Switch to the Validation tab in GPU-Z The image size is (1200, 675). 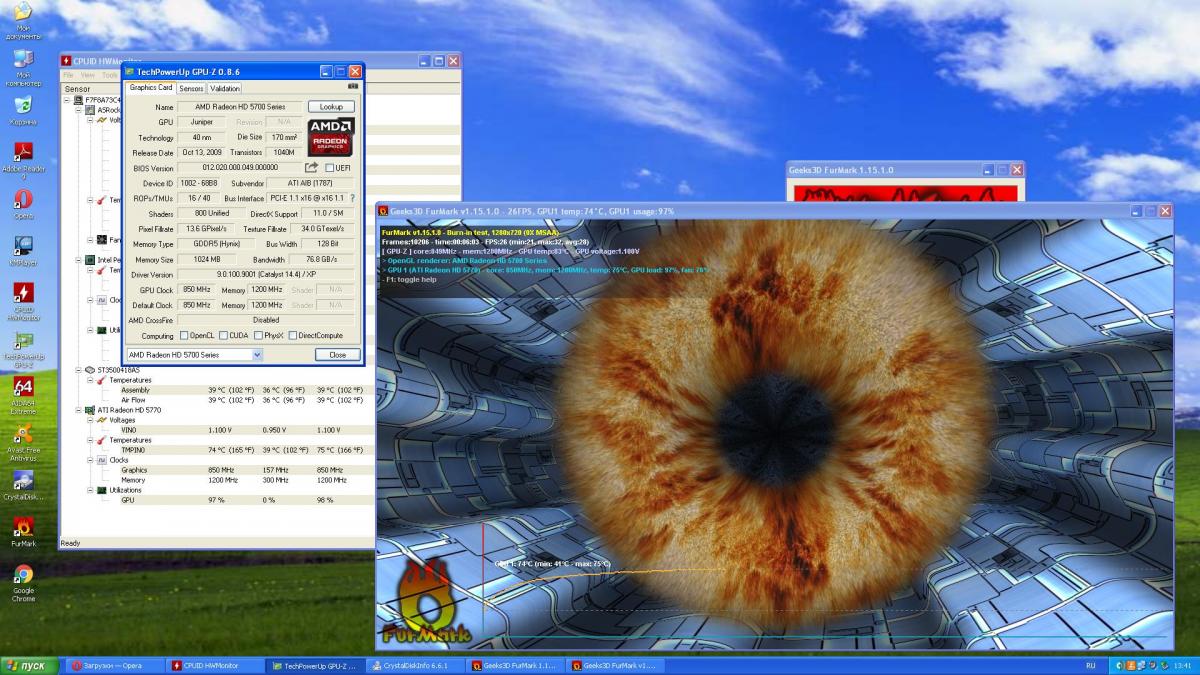[x=224, y=88]
